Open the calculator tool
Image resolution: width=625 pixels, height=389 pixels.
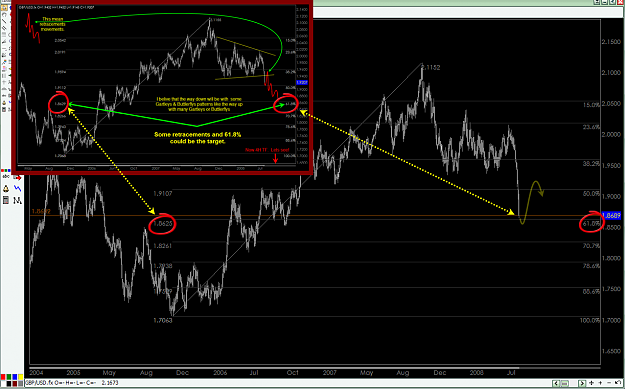(x=6, y=200)
